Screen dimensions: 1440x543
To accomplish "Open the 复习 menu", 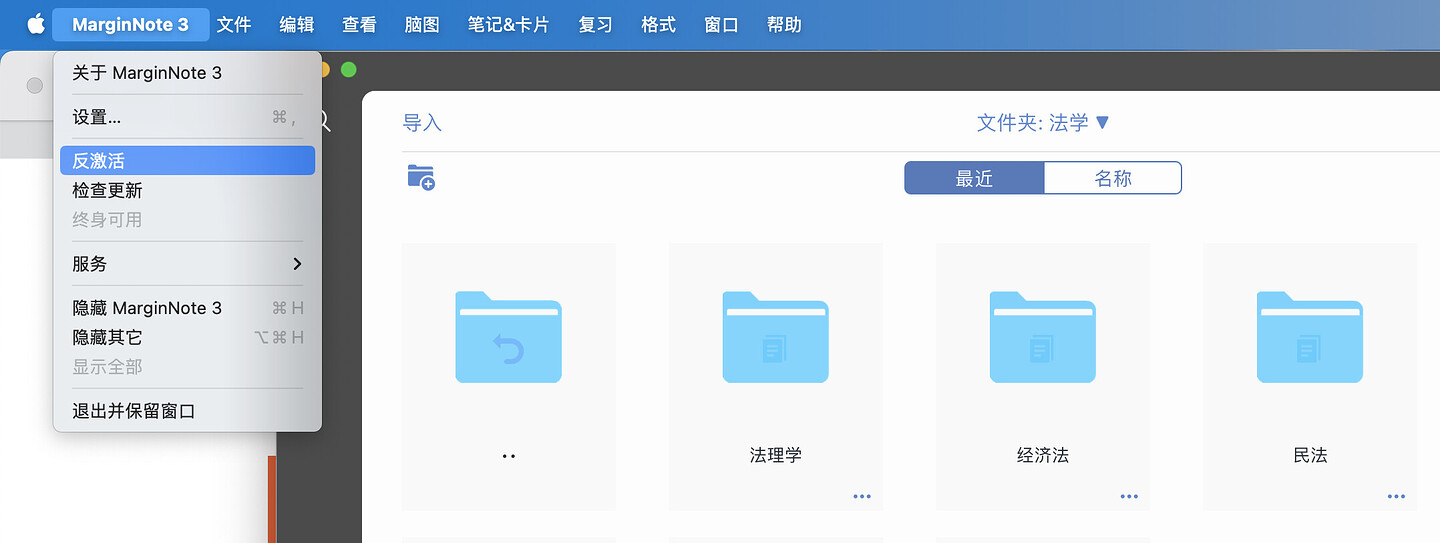I will (595, 25).
